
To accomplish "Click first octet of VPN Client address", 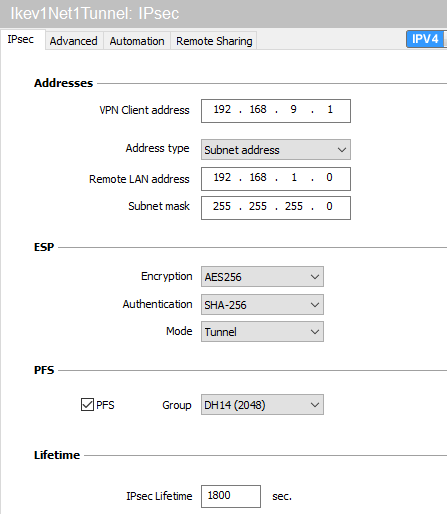I will click(222, 110).
